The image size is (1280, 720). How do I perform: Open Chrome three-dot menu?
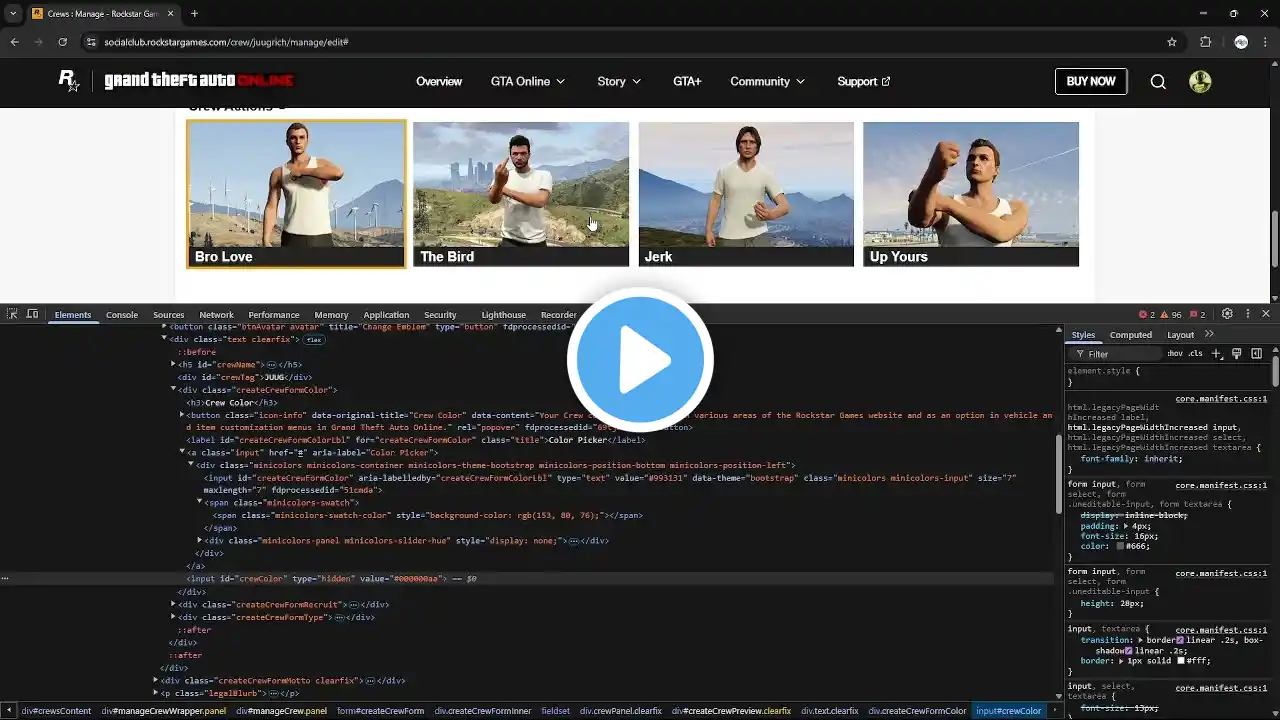[x=1266, y=42]
